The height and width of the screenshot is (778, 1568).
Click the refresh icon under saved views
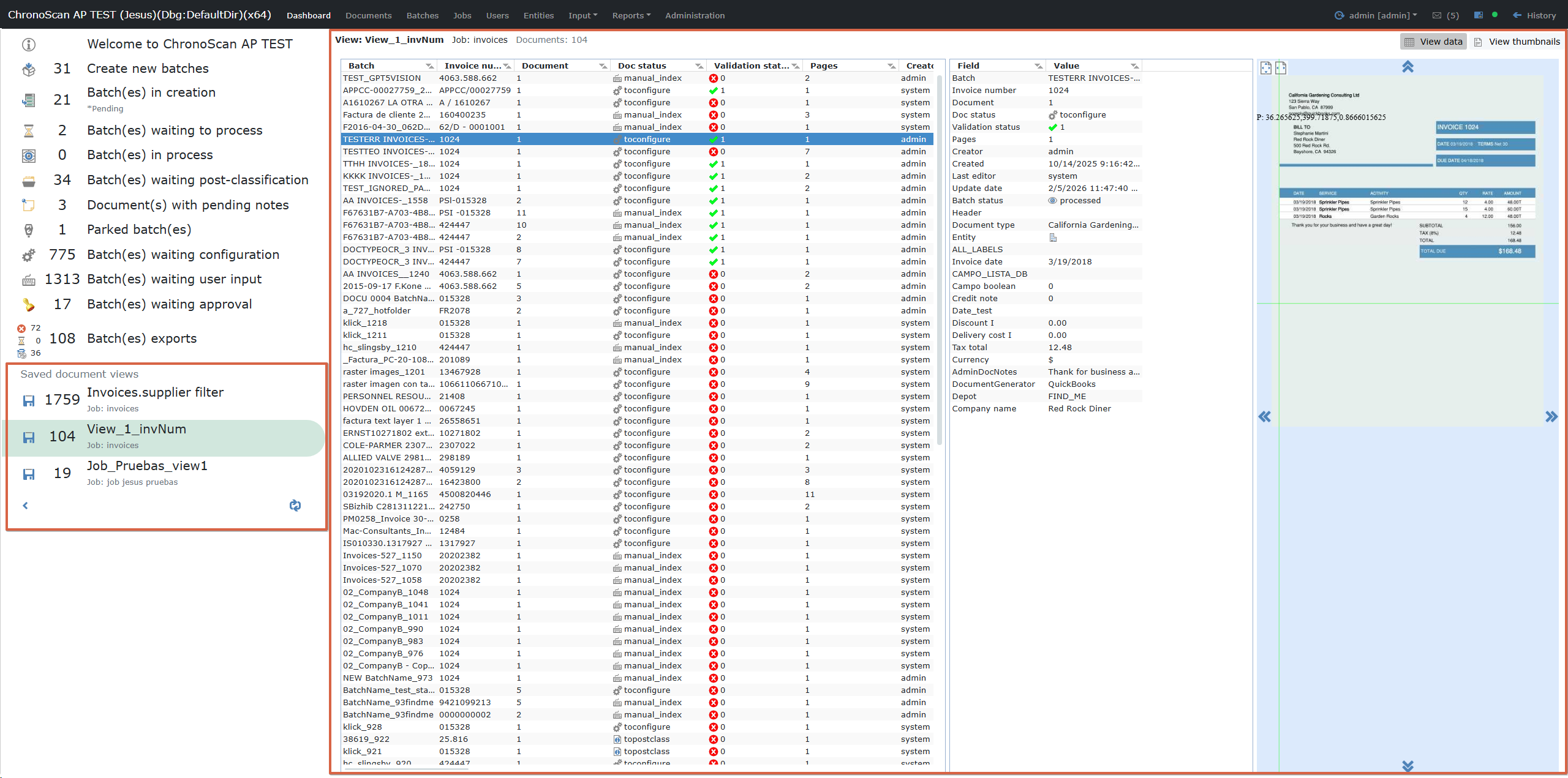[295, 505]
